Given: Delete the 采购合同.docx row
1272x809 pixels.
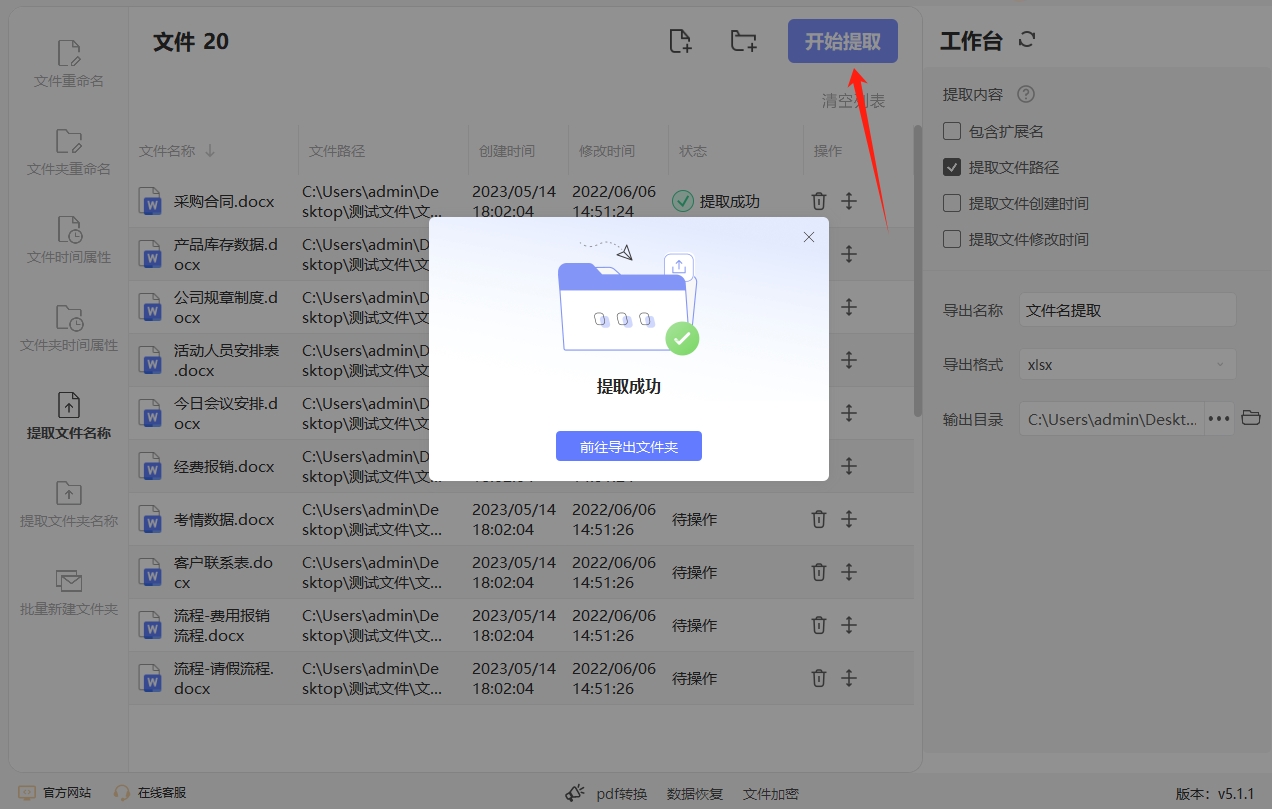Looking at the screenshot, I should pos(819,201).
